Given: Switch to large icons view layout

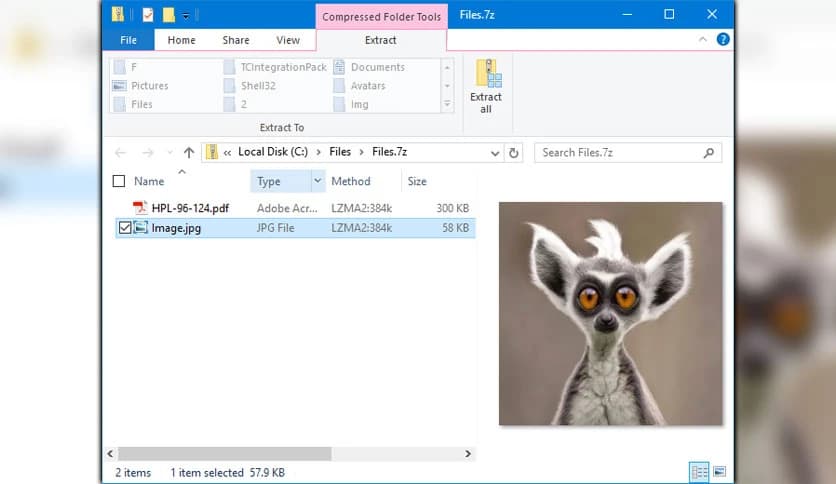Looking at the screenshot, I should [719, 471].
